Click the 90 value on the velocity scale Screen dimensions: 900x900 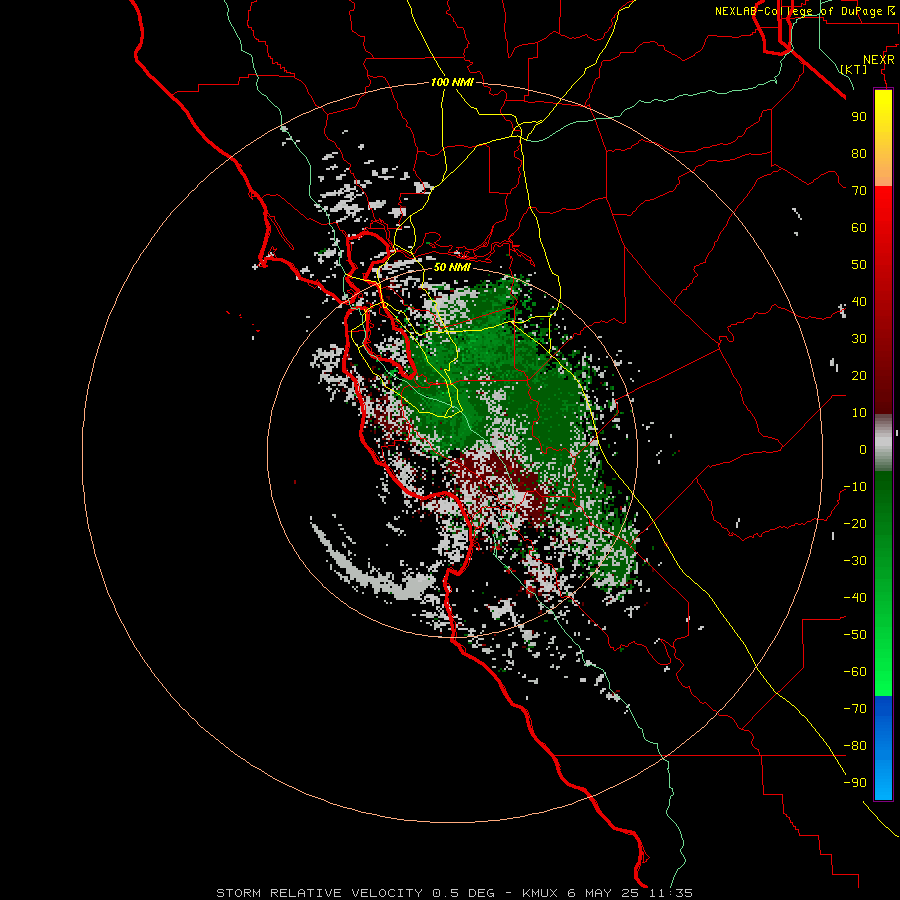click(x=859, y=117)
